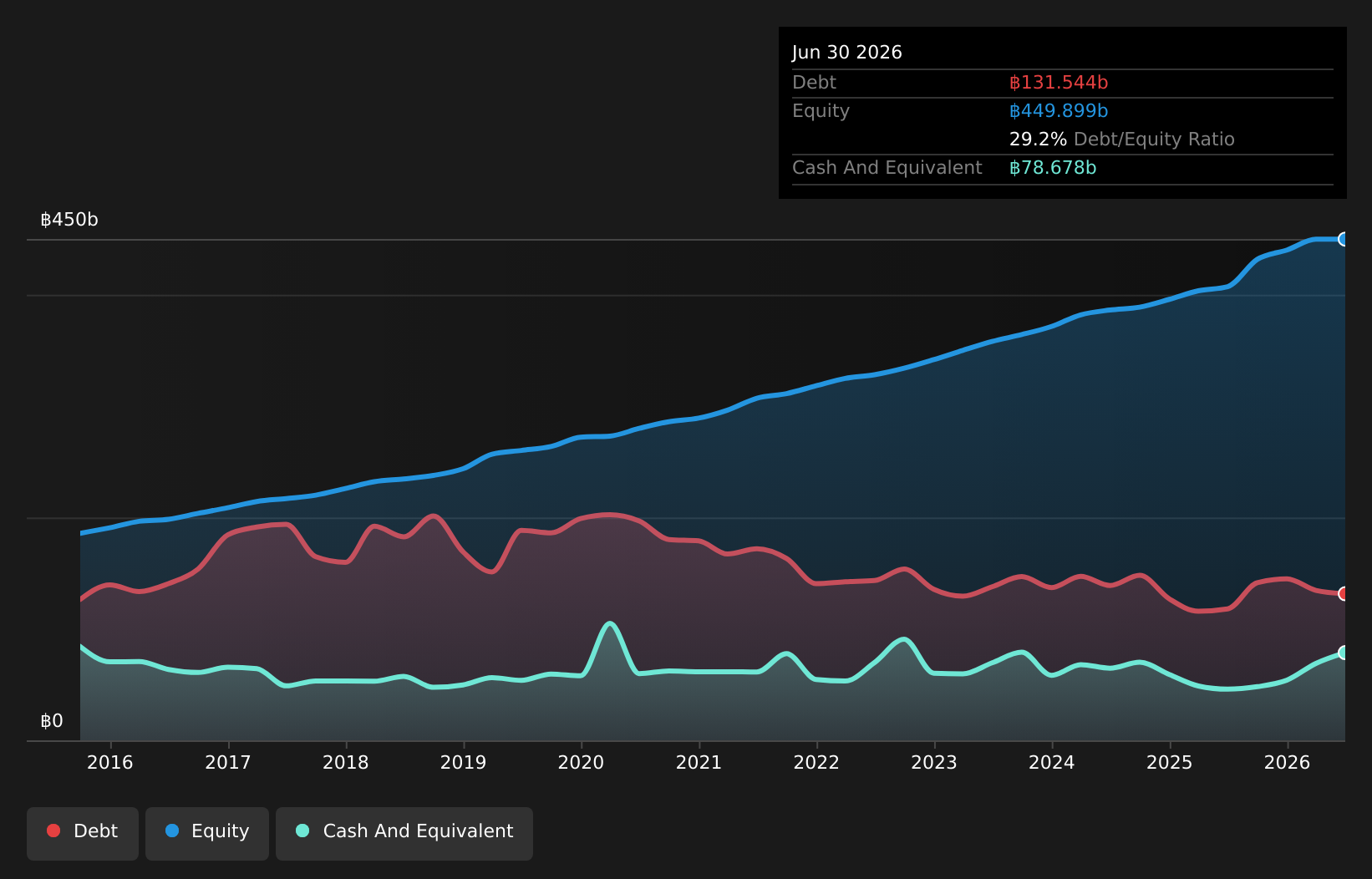This screenshot has height=879, width=1372.
Task: Click the Equity label in tooltip
Action: tap(821, 111)
